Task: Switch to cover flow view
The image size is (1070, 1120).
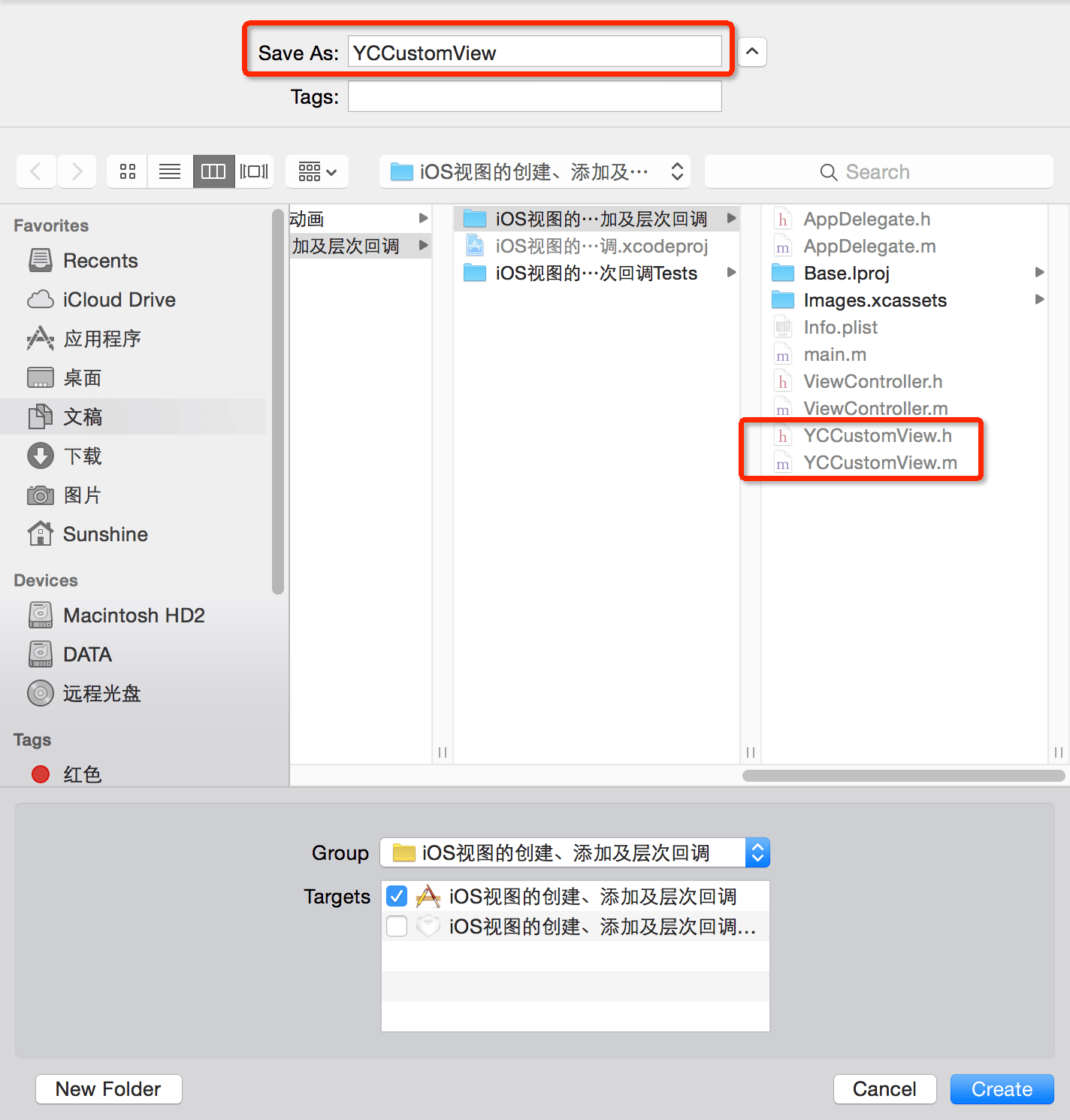Action: pyautogui.click(x=254, y=171)
